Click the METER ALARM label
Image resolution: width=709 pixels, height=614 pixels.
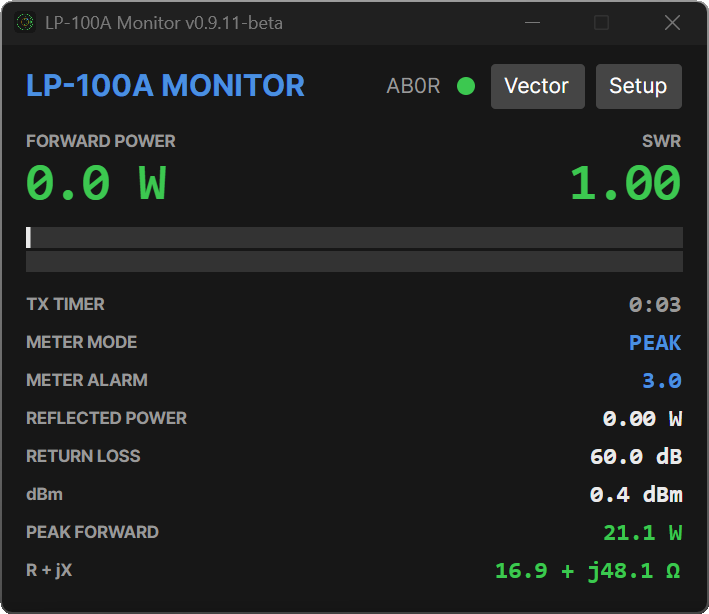87,380
